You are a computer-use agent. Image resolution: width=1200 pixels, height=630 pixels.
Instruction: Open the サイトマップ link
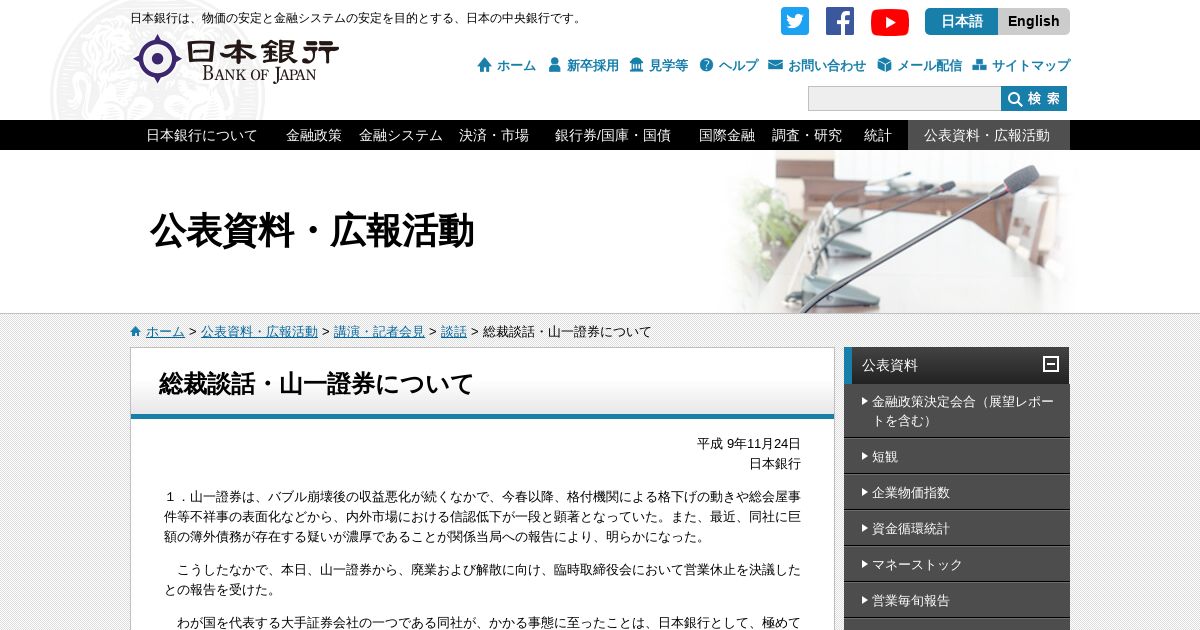1031,65
